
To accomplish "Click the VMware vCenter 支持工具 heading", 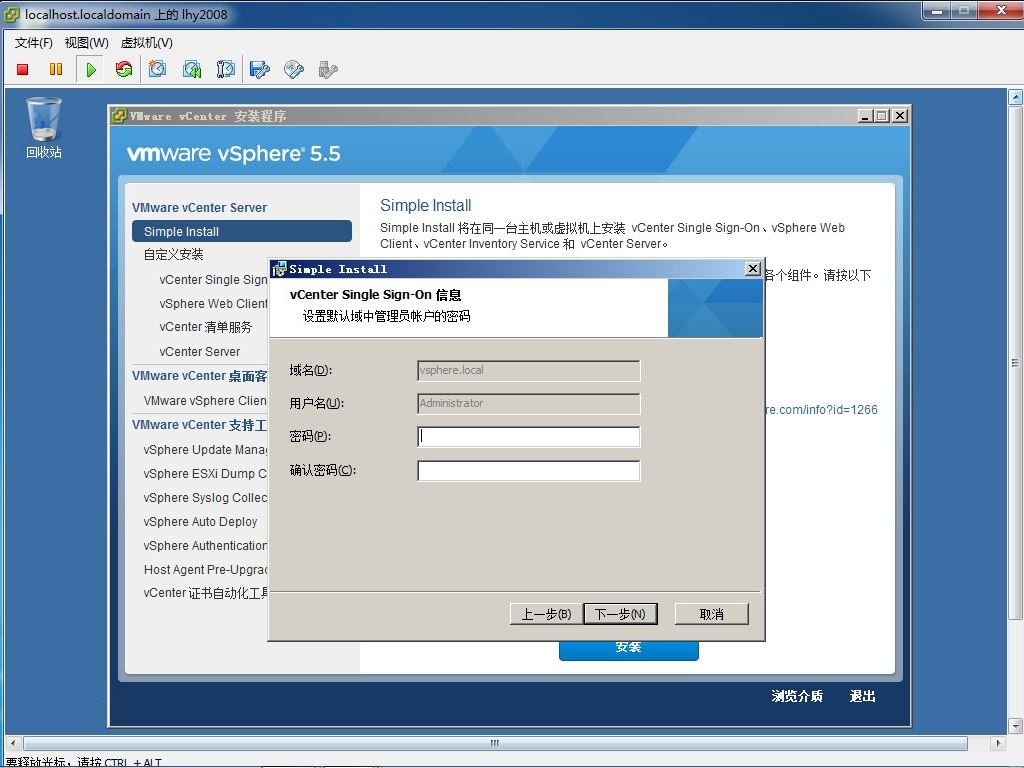I will (199, 425).
